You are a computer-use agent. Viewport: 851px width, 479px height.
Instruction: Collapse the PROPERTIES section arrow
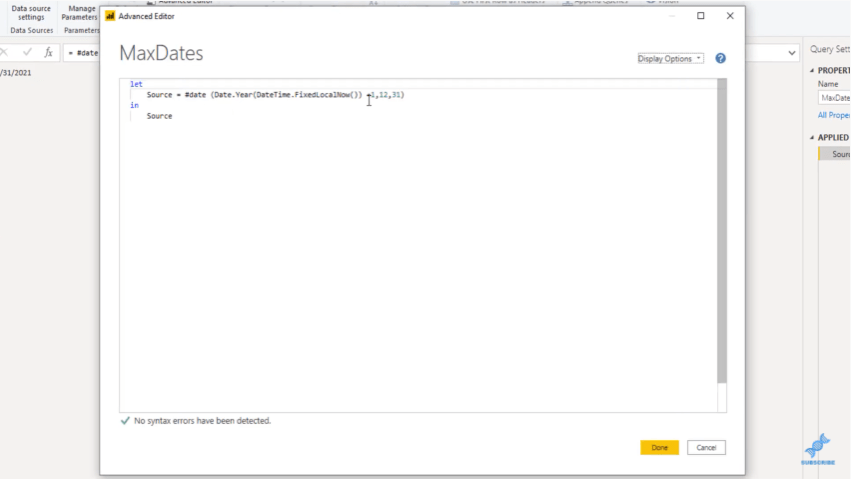(812, 71)
